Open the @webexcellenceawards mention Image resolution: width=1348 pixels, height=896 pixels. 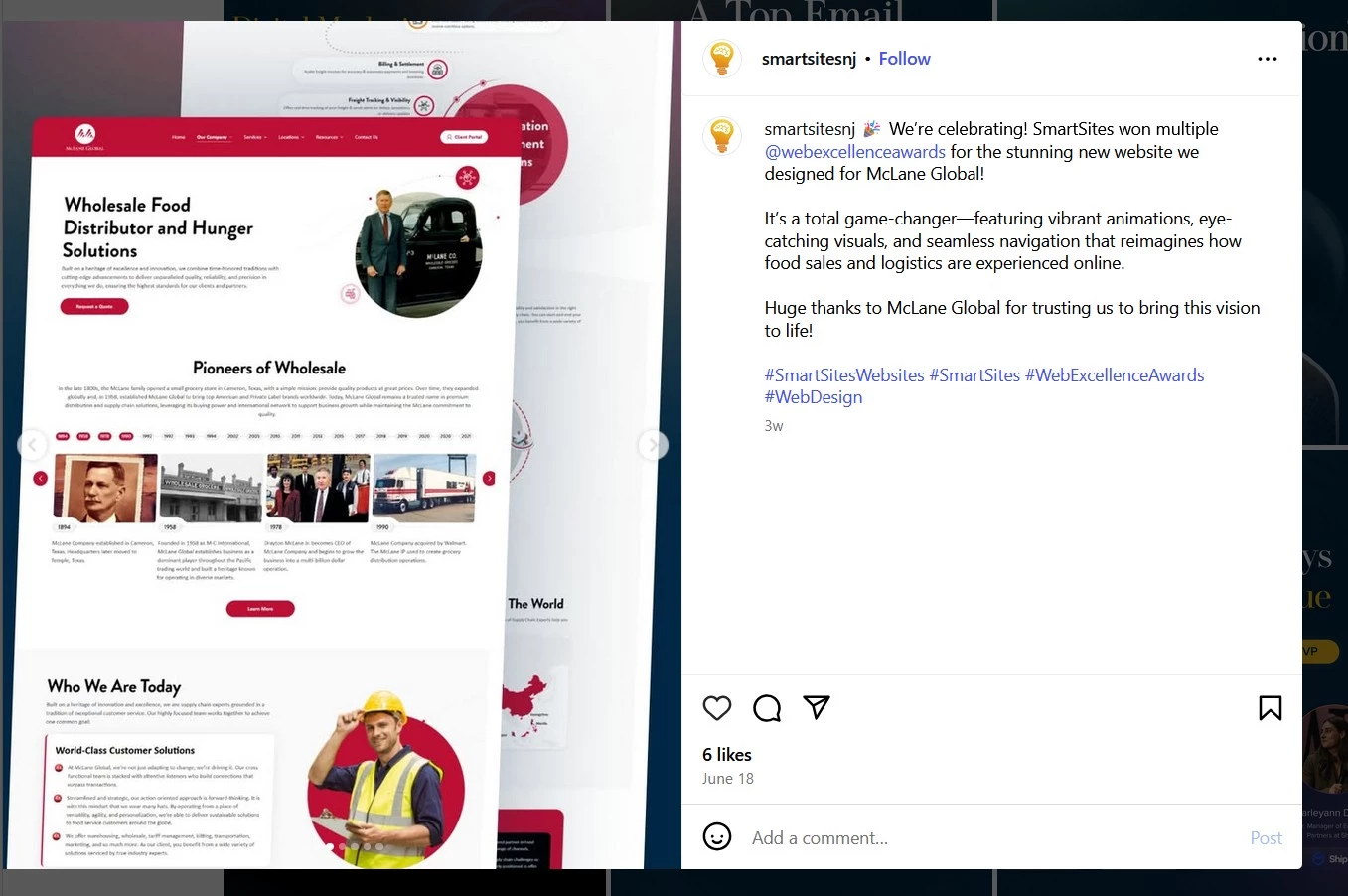coord(855,152)
